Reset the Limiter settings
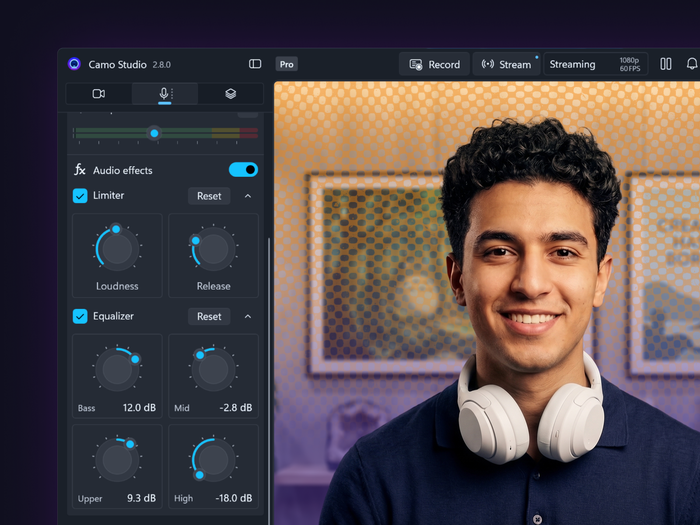700x525 pixels. tap(209, 196)
